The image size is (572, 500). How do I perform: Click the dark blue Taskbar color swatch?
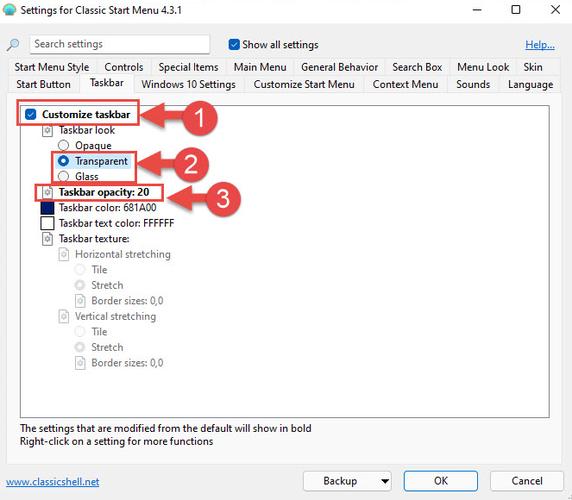(x=47, y=208)
